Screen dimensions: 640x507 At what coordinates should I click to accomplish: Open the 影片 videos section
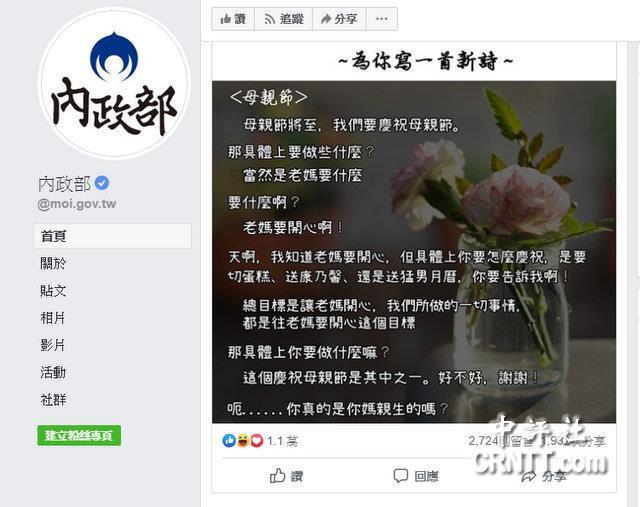point(53,345)
